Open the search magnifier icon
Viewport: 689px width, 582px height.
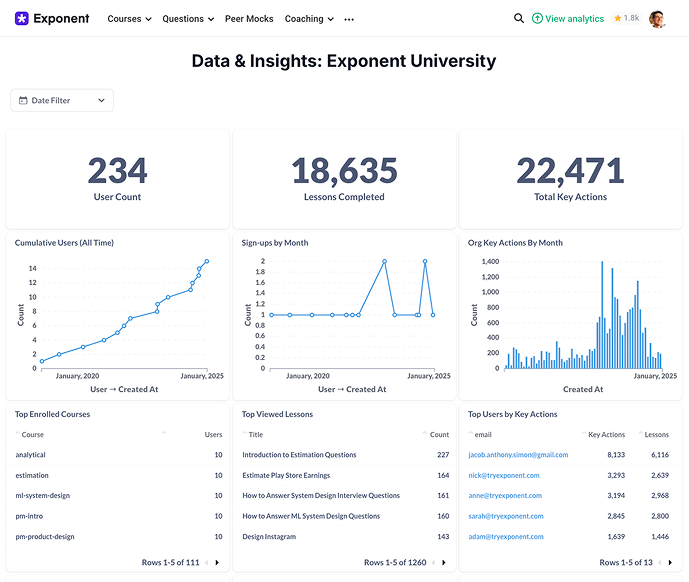click(x=519, y=18)
